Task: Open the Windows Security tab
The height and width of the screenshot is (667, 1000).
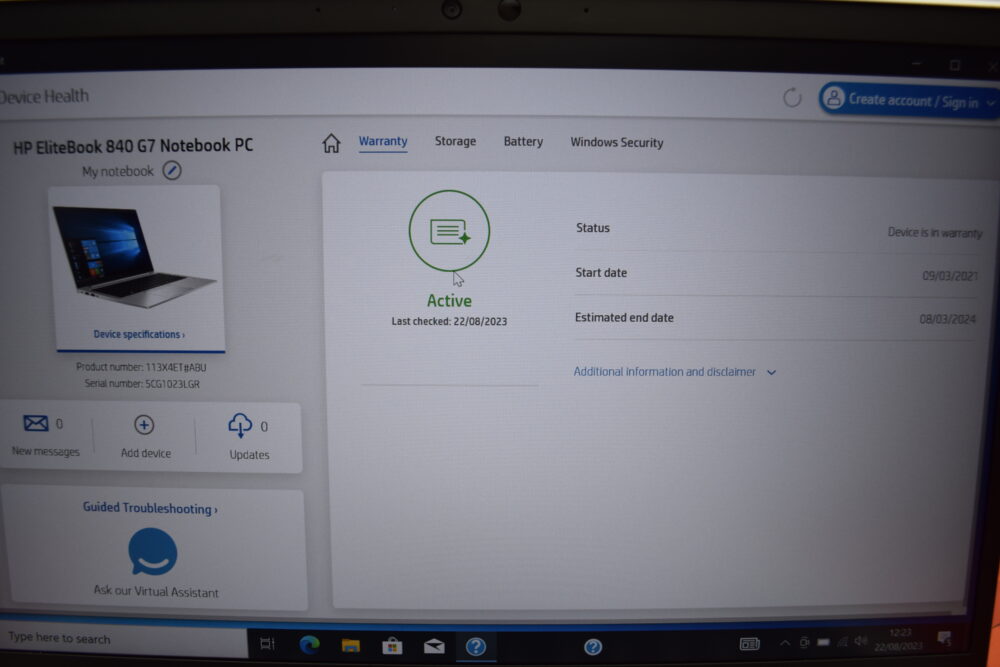Action: point(617,142)
